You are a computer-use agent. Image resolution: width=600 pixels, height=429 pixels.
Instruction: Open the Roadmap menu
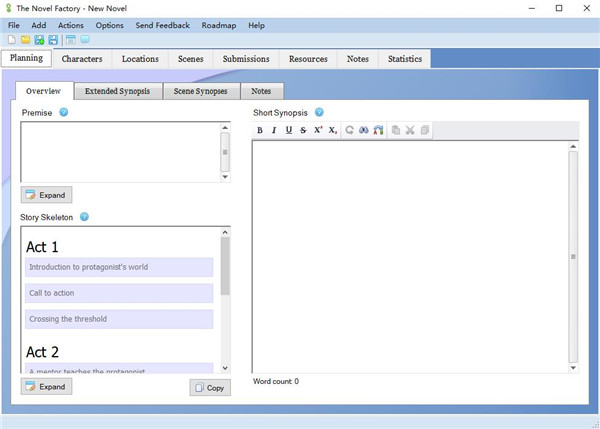coord(218,25)
